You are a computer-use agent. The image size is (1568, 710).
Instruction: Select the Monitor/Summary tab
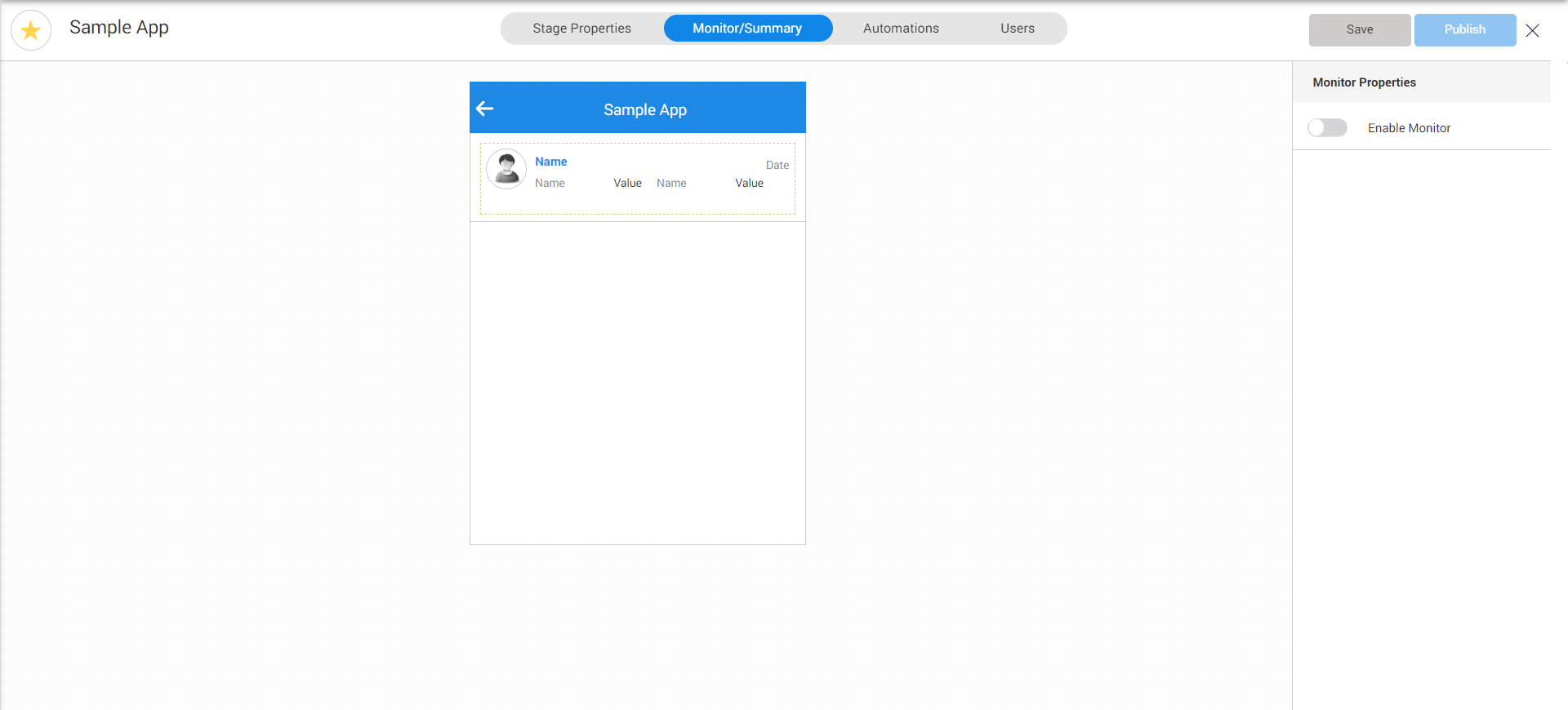(x=747, y=29)
